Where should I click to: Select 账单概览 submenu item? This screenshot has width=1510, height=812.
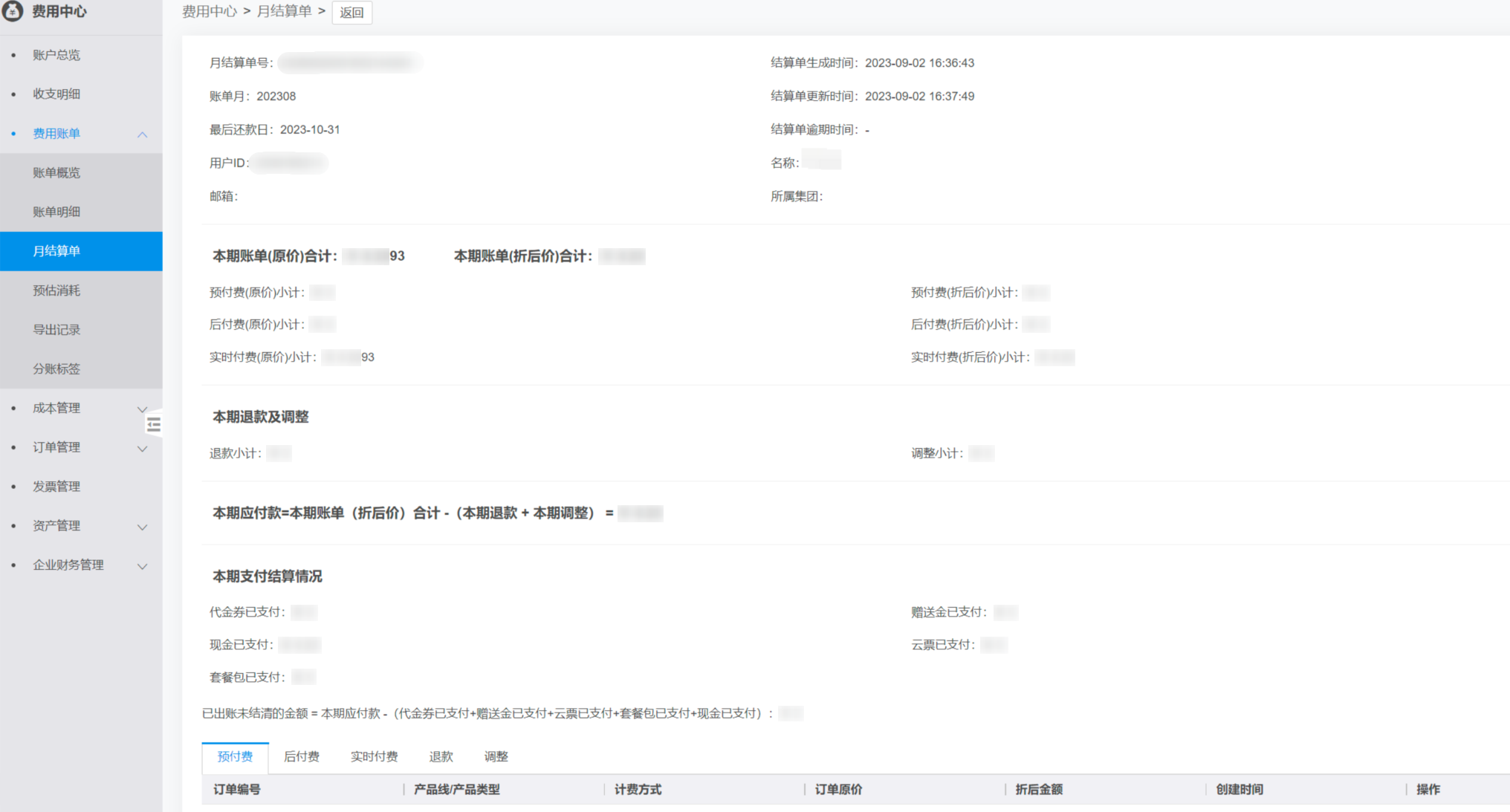[56, 172]
